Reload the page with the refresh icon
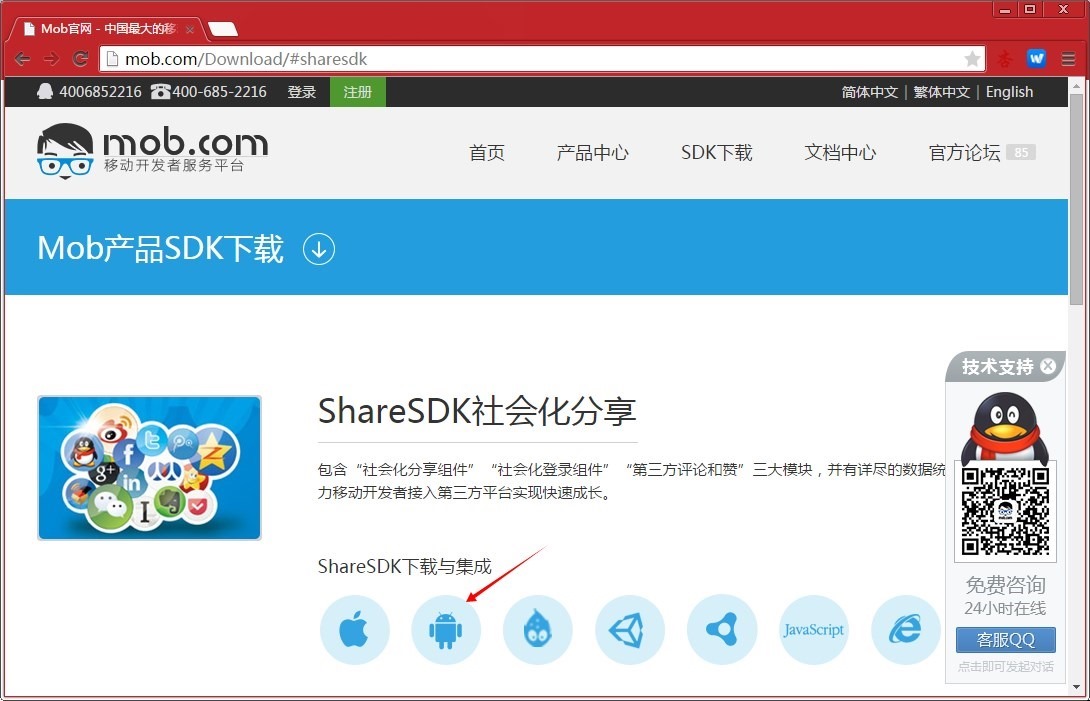The height and width of the screenshot is (701, 1090). tap(81, 59)
